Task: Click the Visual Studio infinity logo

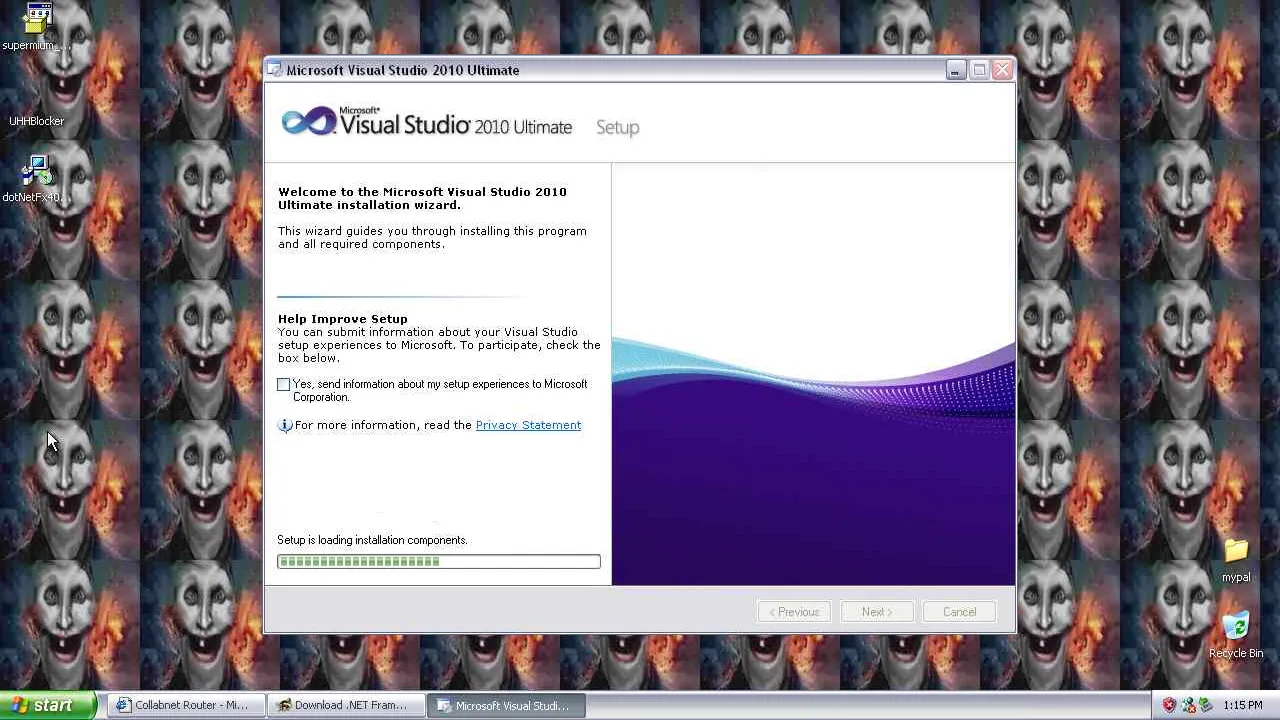Action: [x=308, y=122]
